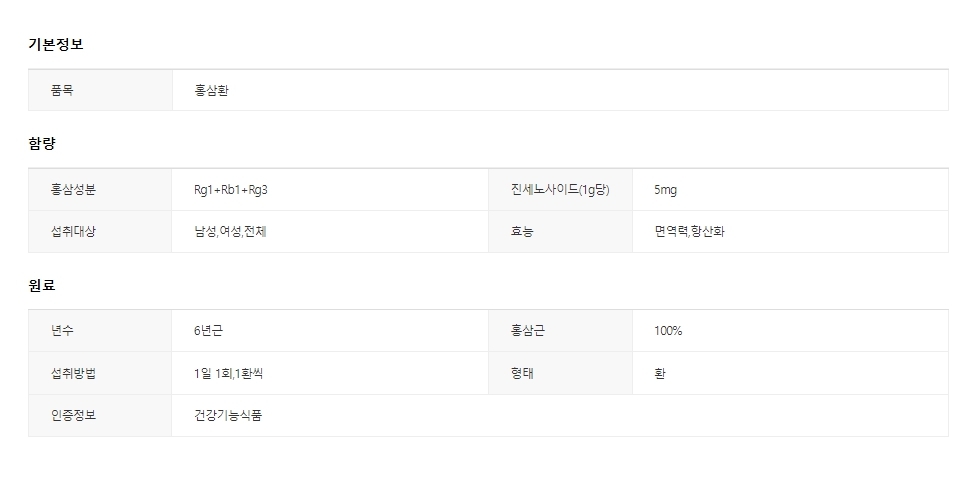Click the Rg1+Rb1+Rg3 value text
972x479 pixels.
231,189
